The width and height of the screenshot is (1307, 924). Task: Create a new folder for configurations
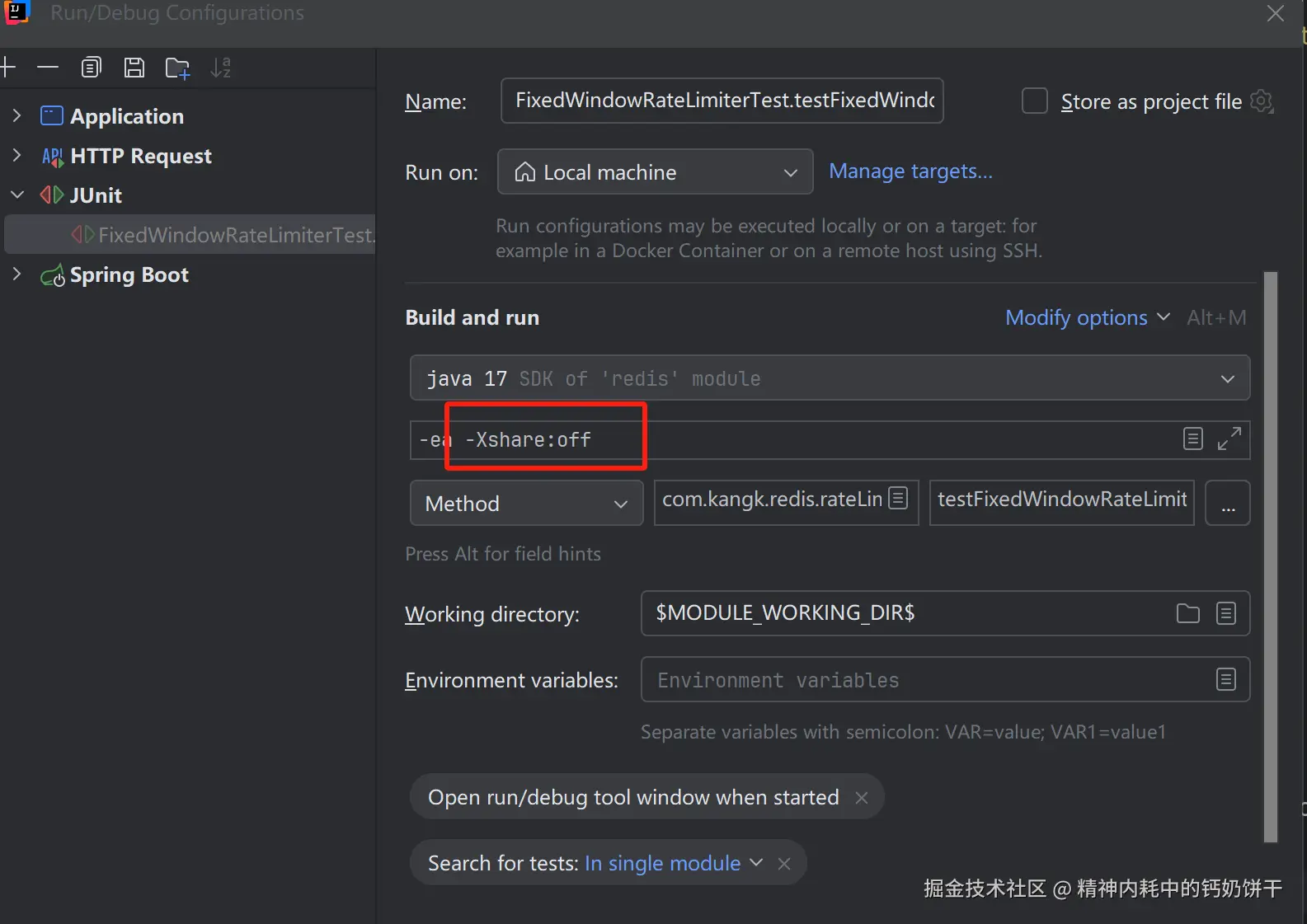[177, 68]
